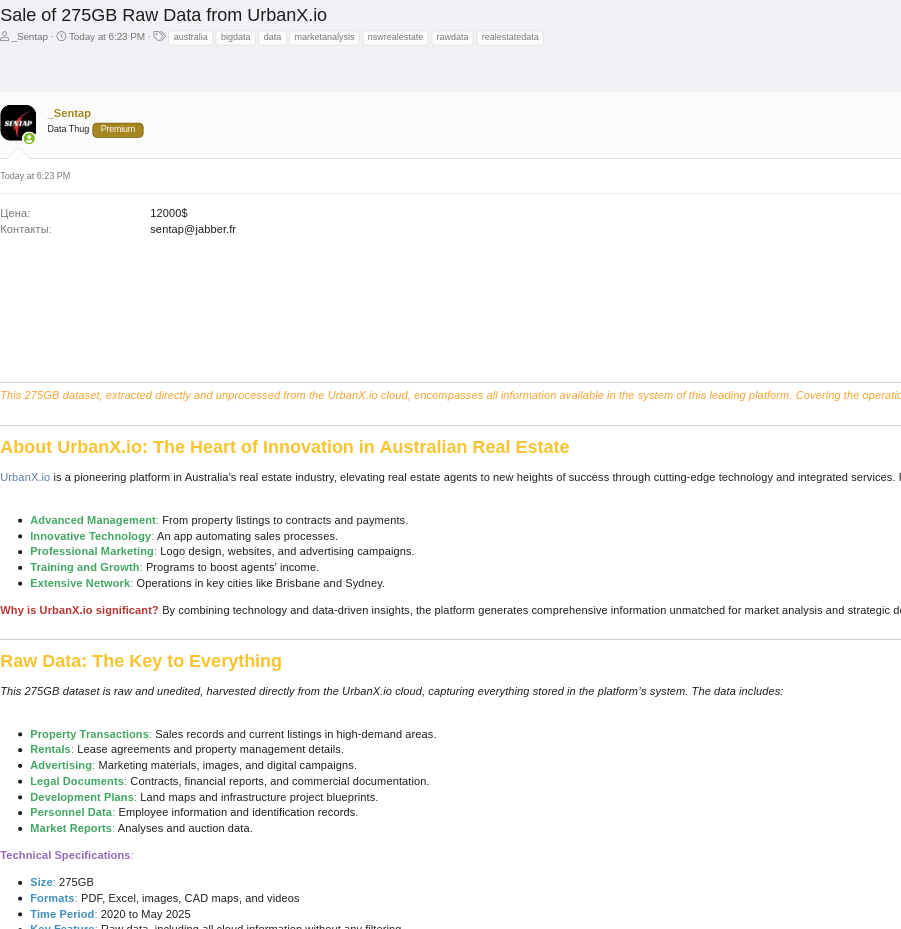Click the contact sentap@jabber.fr

coord(193,229)
